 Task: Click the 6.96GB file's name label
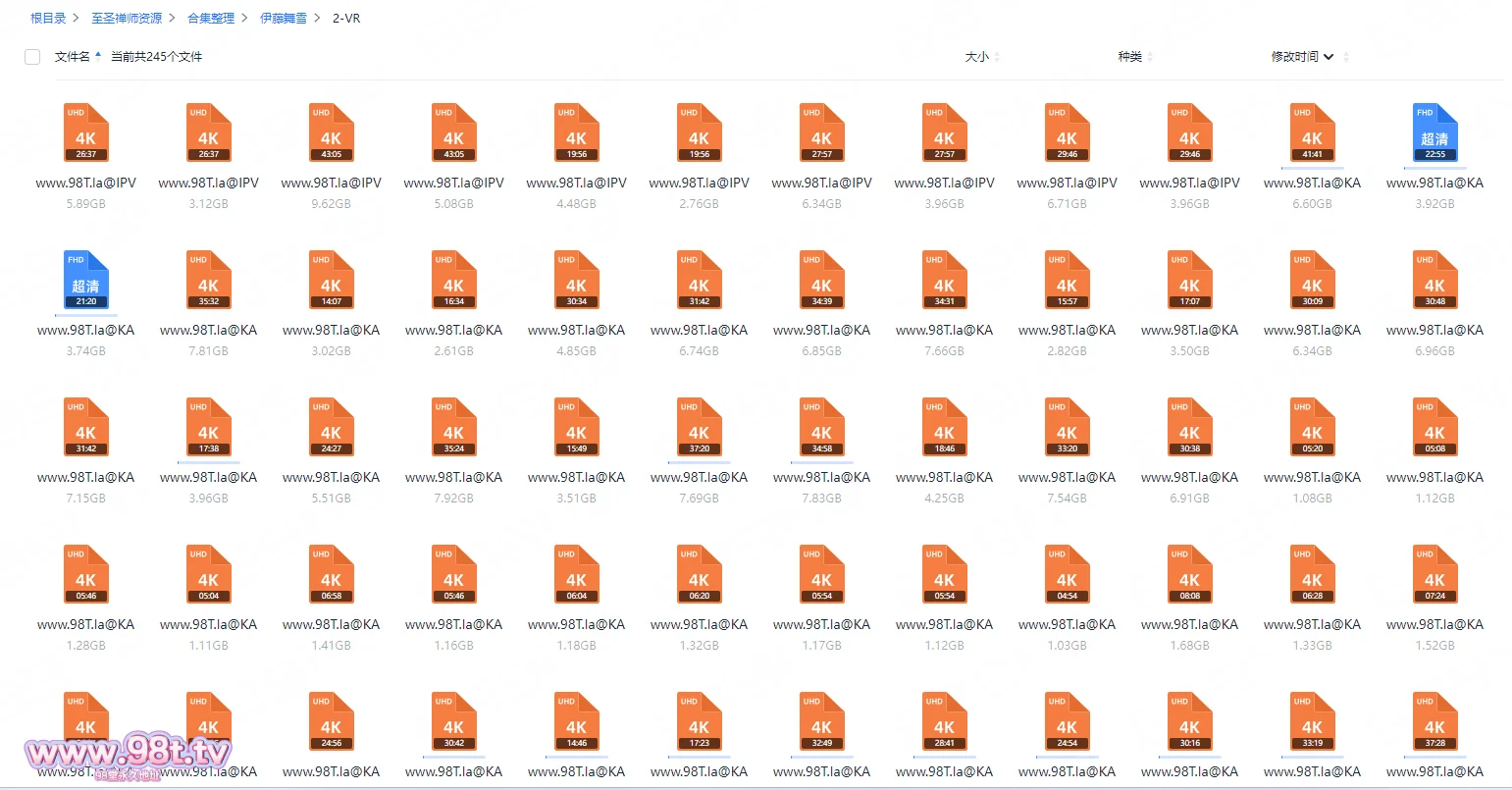pos(1434,331)
